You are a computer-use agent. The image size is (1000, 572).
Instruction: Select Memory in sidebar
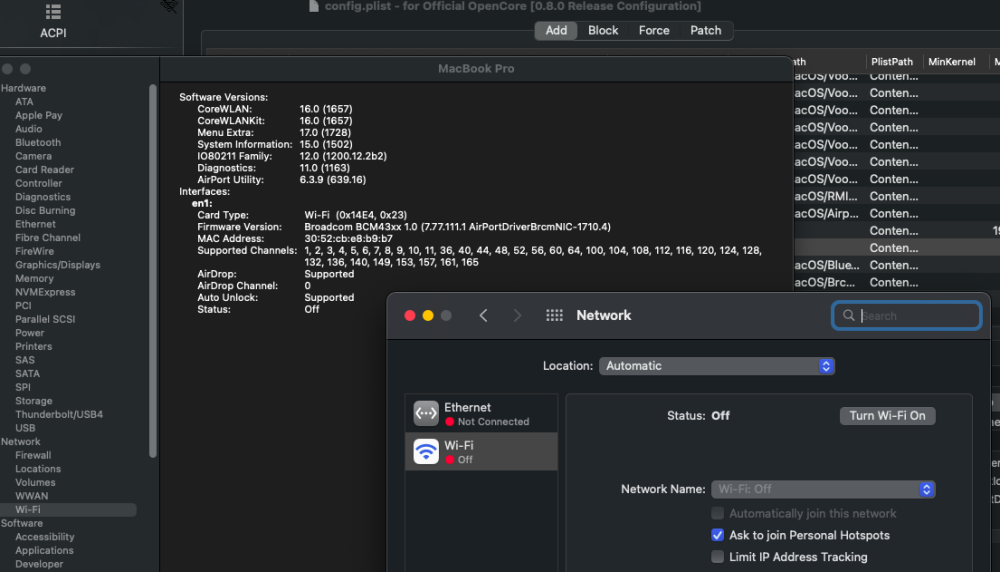point(34,279)
